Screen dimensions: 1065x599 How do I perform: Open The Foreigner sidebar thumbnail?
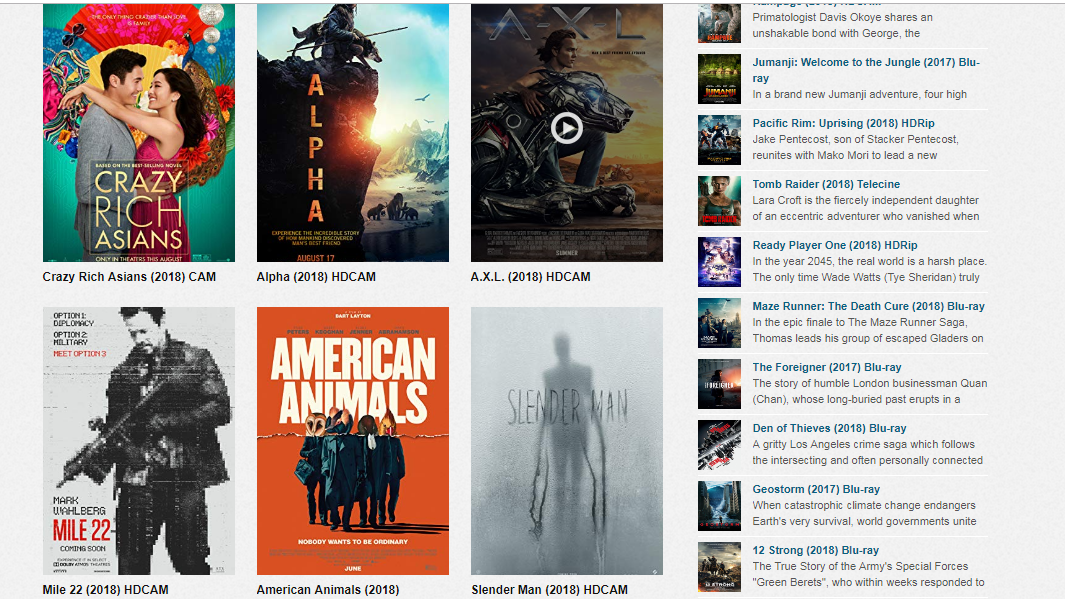(x=719, y=384)
